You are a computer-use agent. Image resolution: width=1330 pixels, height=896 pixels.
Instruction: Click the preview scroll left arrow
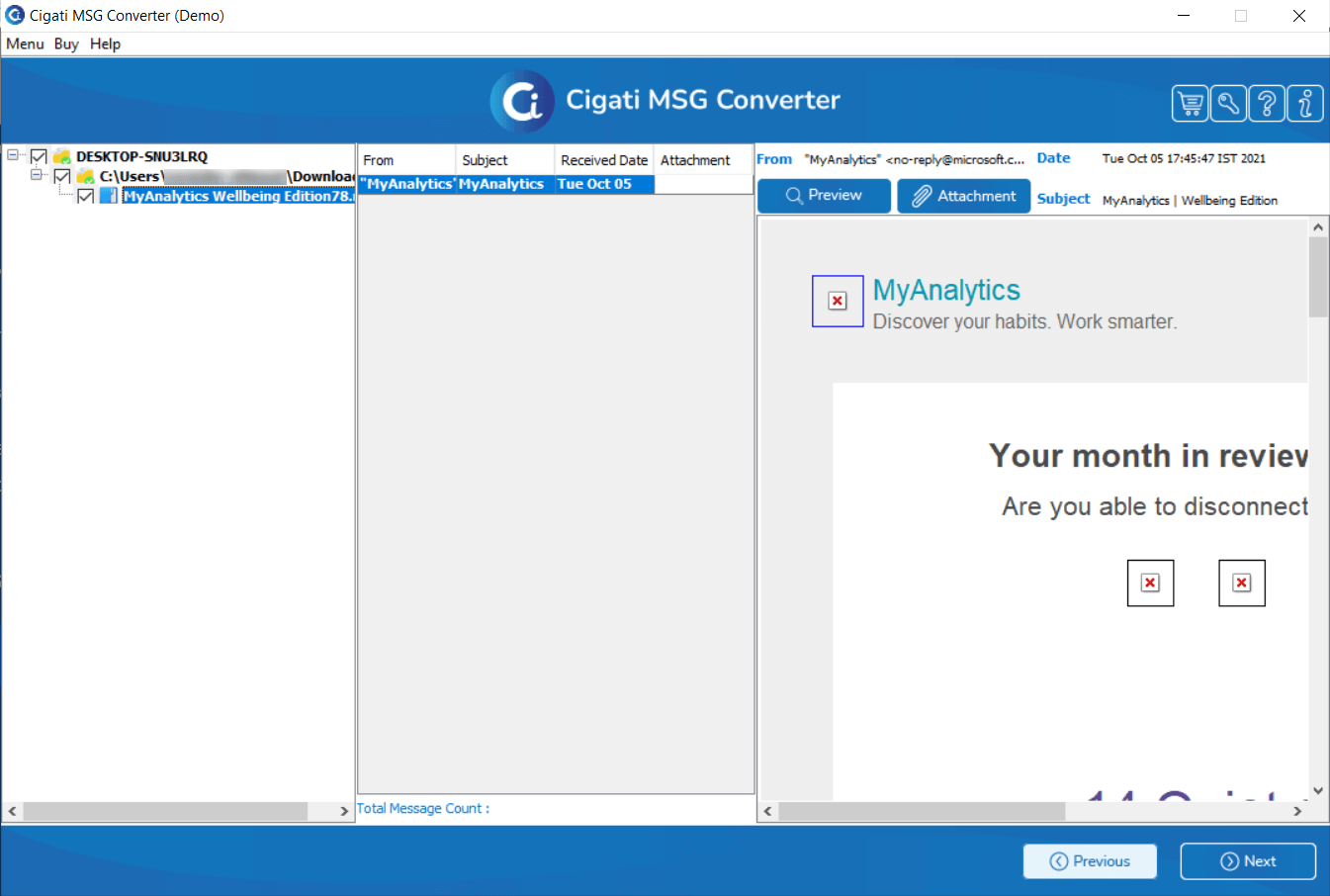tap(768, 811)
